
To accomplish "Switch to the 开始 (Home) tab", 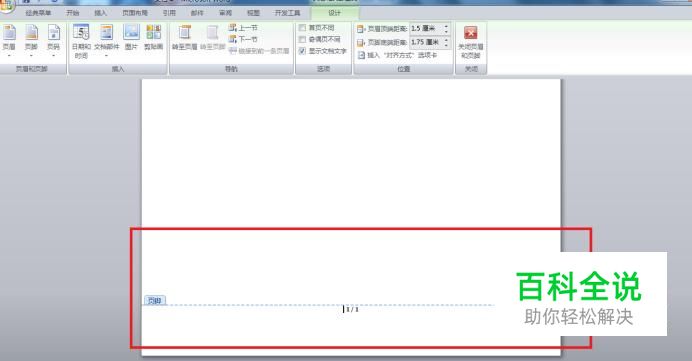I will 72,13.
